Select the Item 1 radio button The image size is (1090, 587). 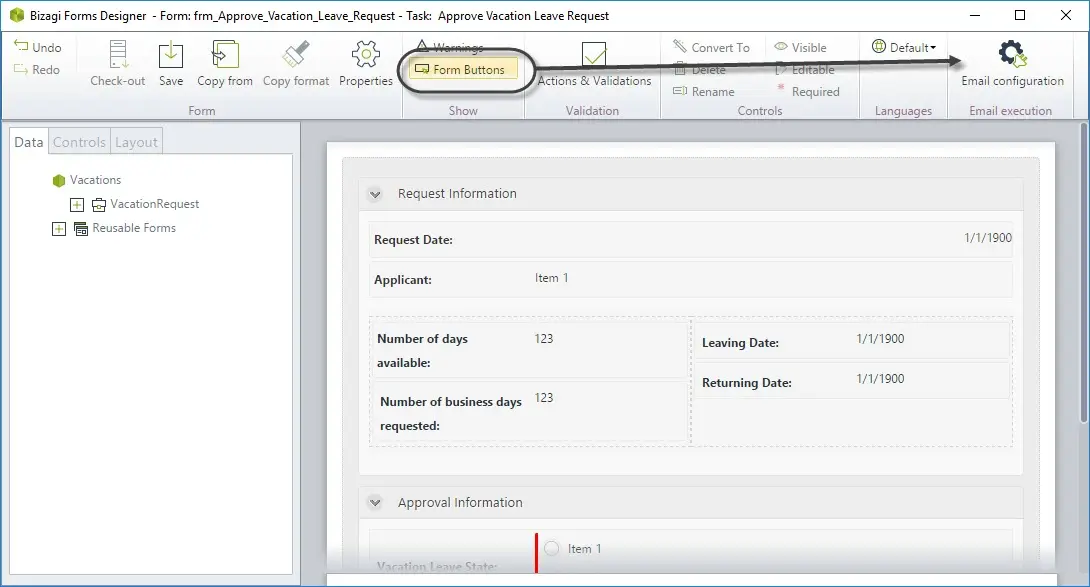coord(551,548)
